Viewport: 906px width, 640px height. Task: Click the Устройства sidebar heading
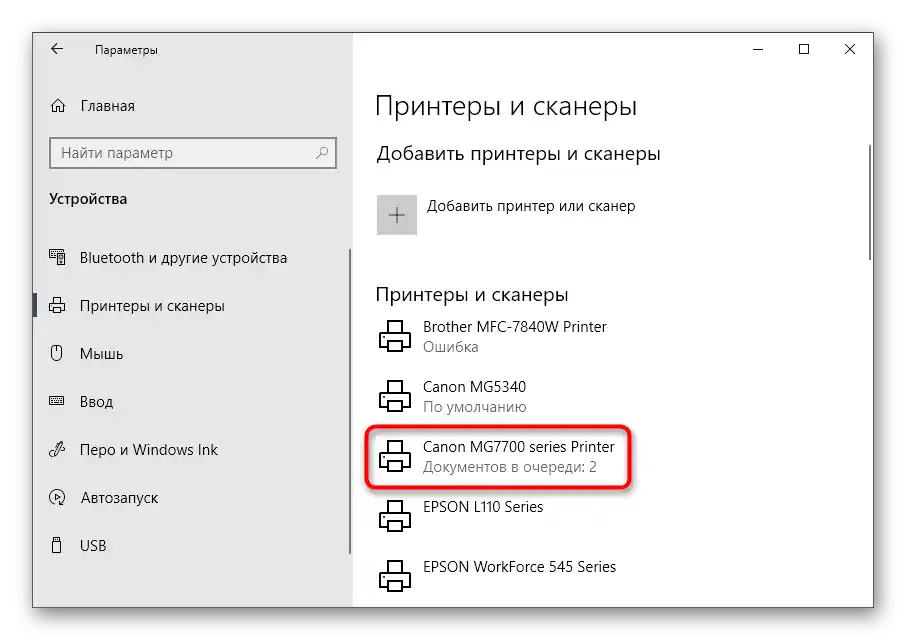(x=88, y=199)
